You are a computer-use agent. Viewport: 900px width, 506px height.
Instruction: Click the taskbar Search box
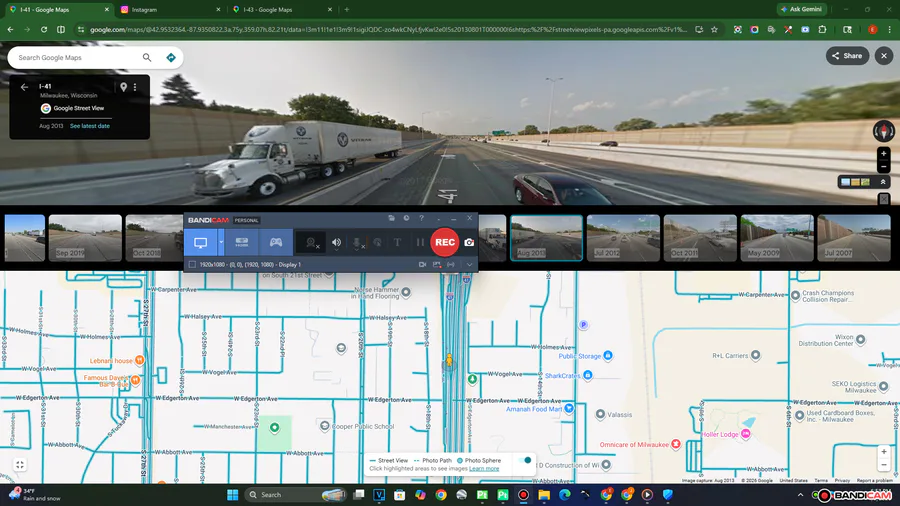click(x=296, y=495)
